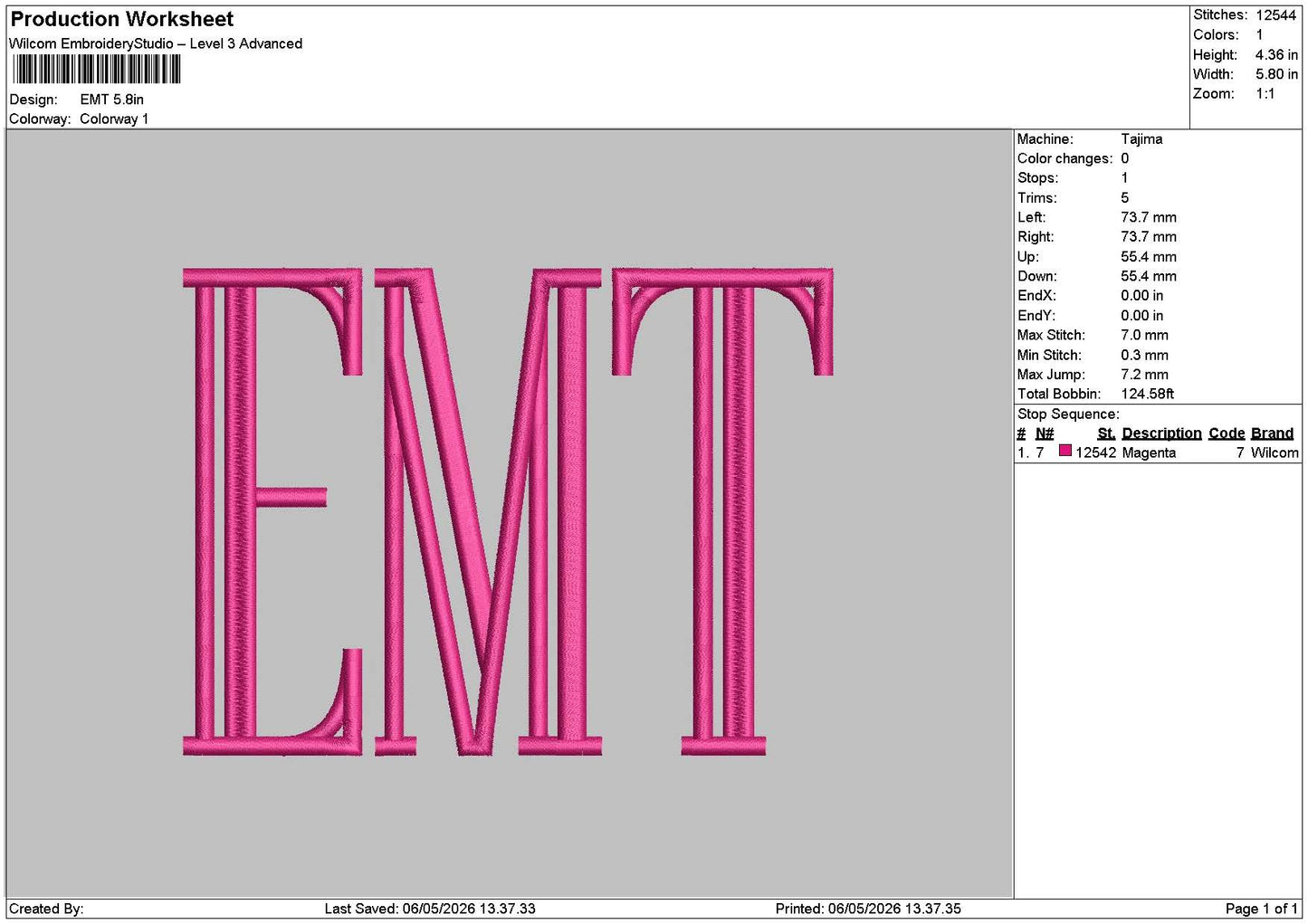Viewport: 1308px width, 924px height.
Task: Click the design name 'EMT 5.8in'
Action: point(112,100)
